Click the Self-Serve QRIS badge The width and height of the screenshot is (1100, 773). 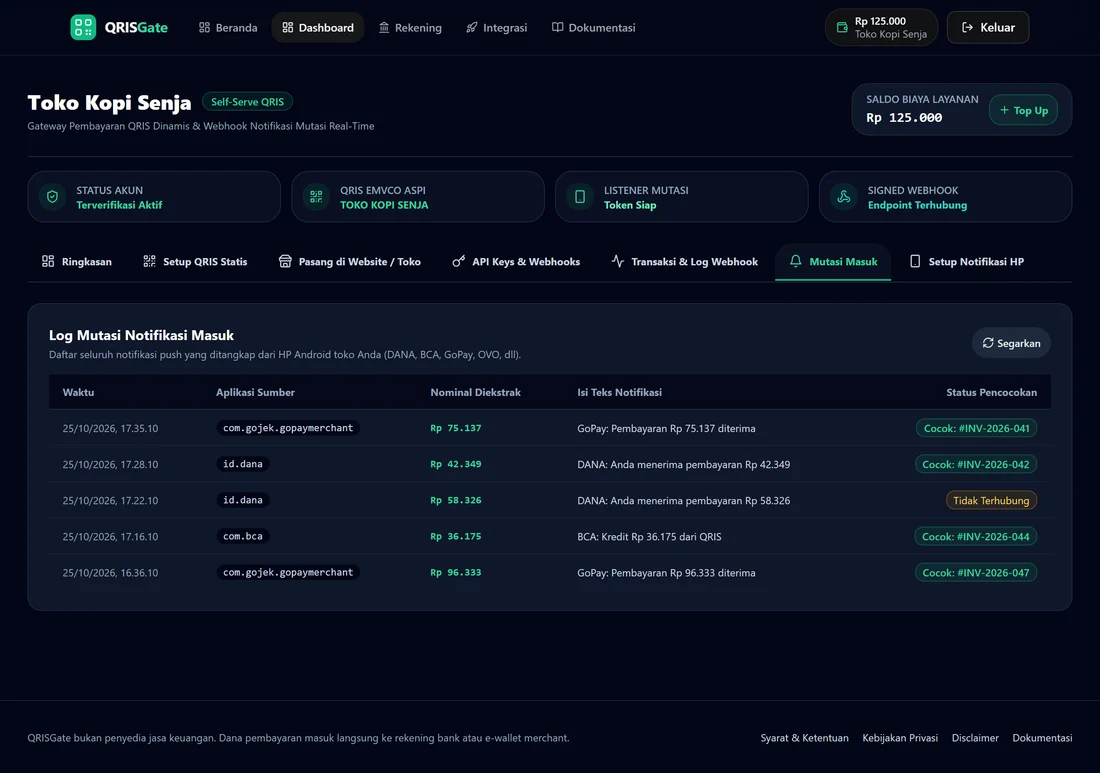(248, 102)
